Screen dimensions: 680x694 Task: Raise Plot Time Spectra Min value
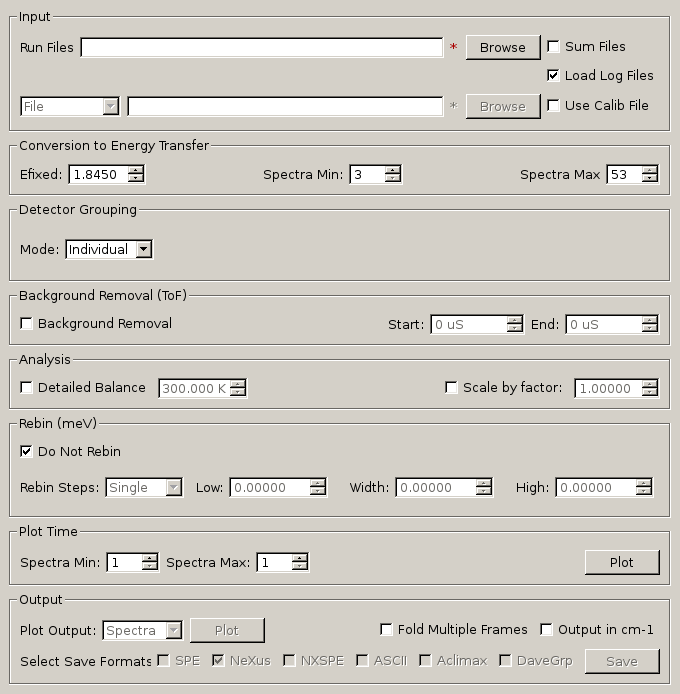pyautogui.click(x=150, y=558)
